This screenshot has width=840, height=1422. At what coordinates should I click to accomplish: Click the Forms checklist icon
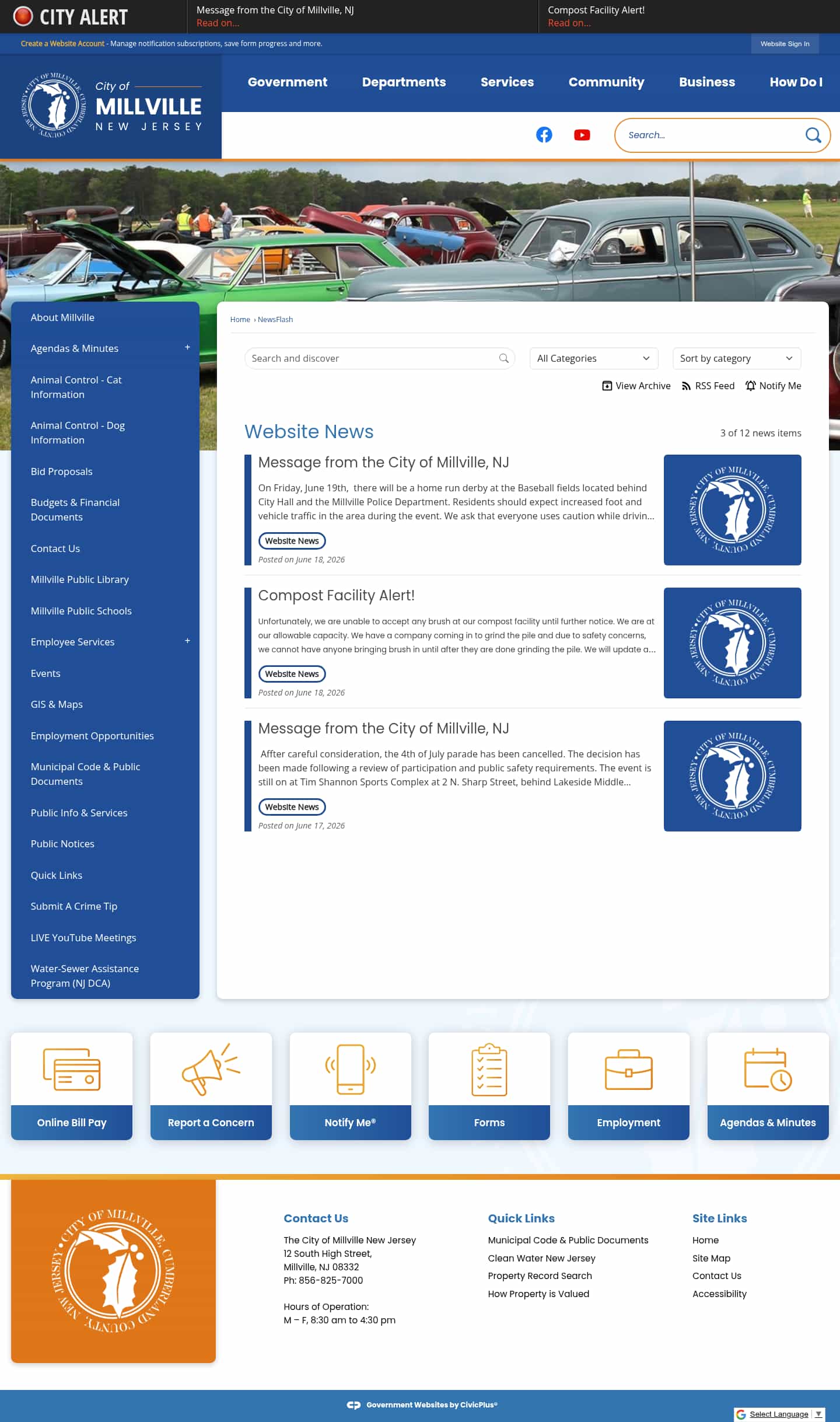pos(489,1070)
